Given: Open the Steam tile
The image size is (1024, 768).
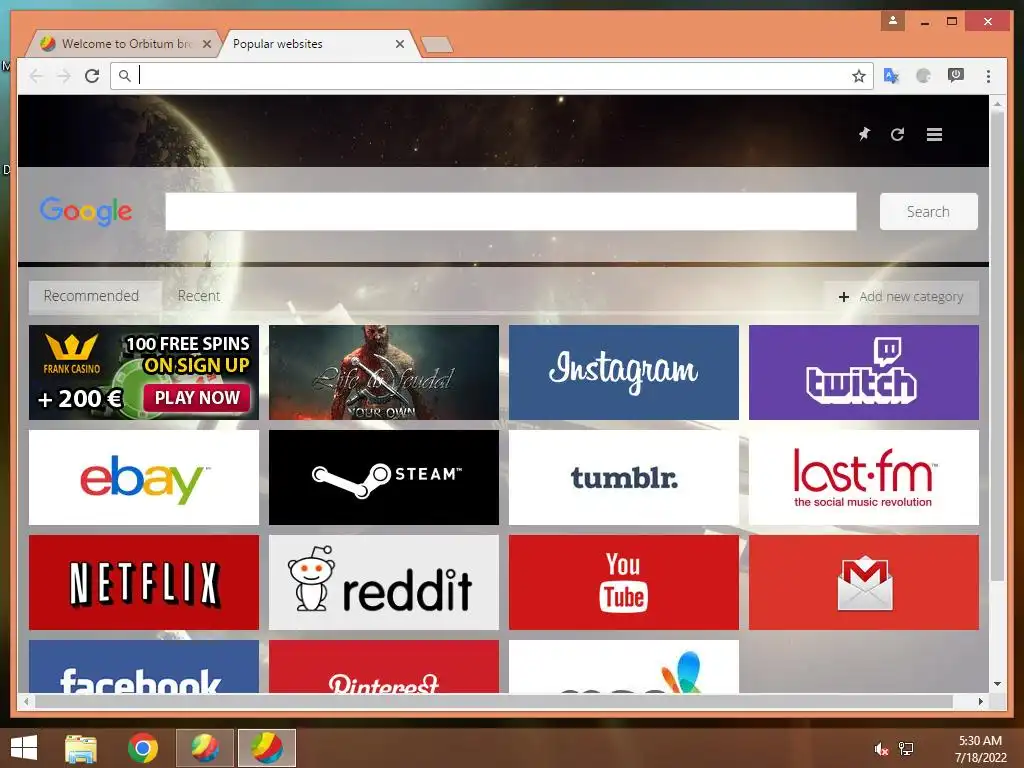Looking at the screenshot, I should click(383, 477).
